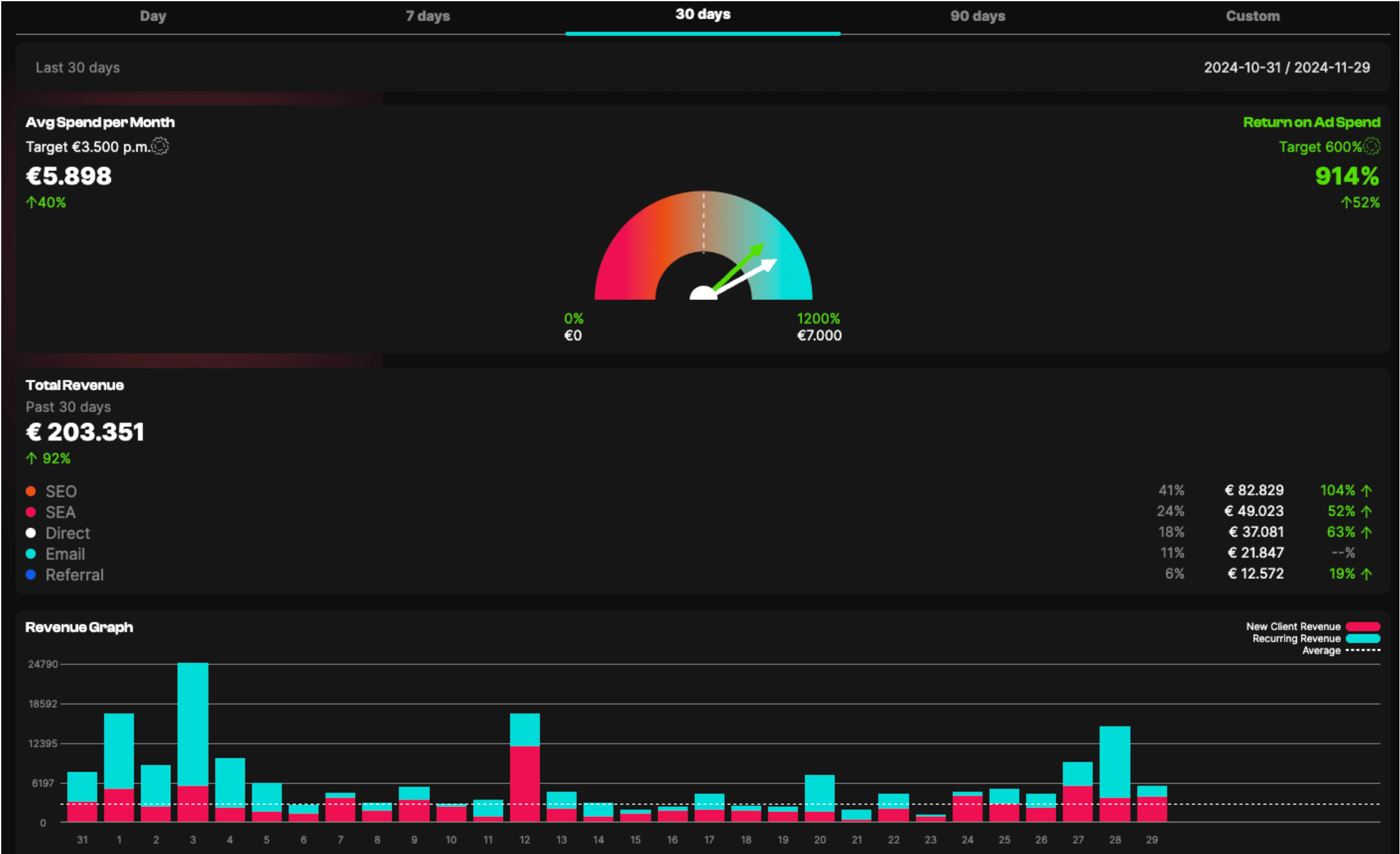Open the ROAS target 600% settings gear

tap(1372, 146)
